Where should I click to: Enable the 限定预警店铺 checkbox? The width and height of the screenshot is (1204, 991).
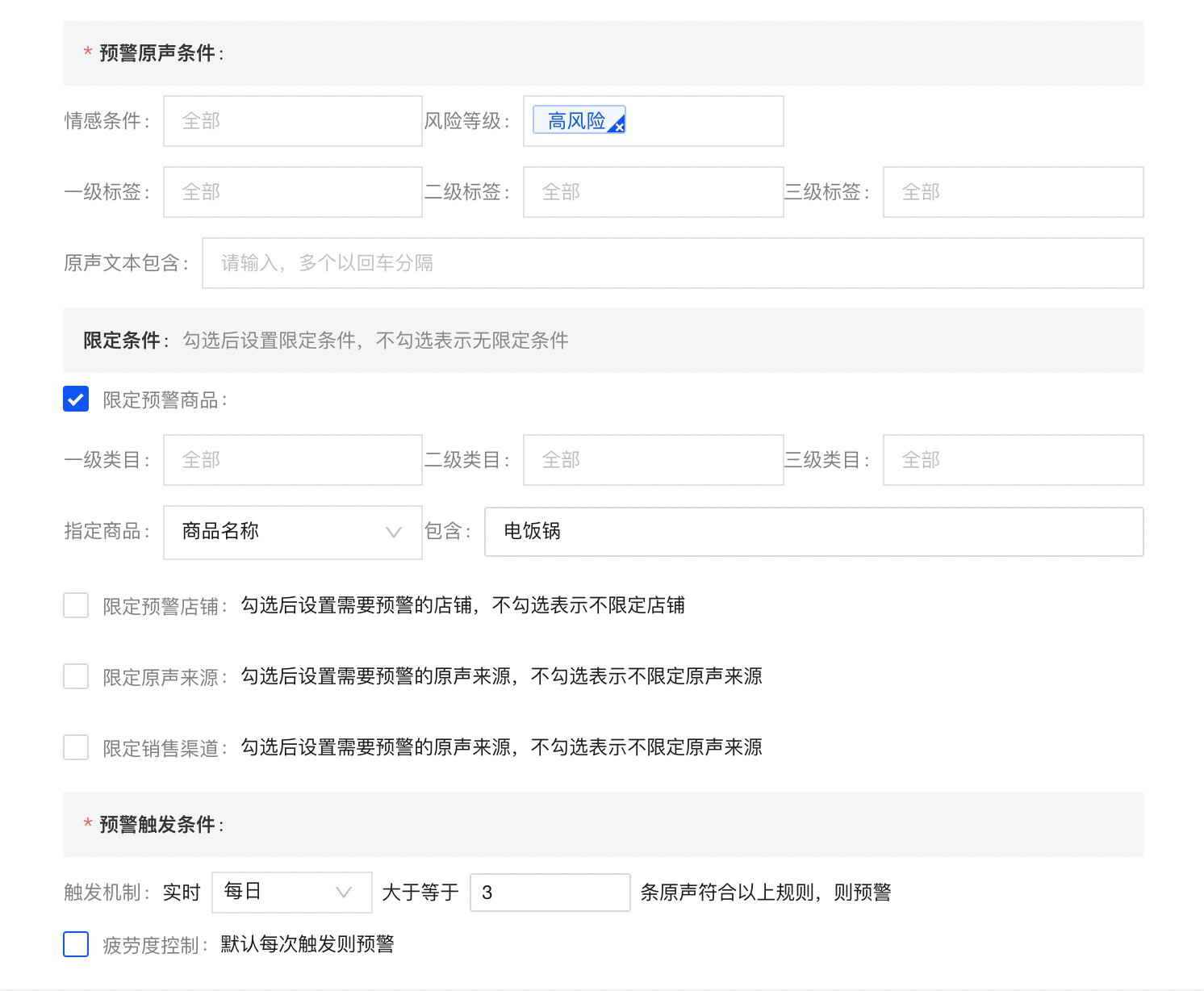click(76, 605)
